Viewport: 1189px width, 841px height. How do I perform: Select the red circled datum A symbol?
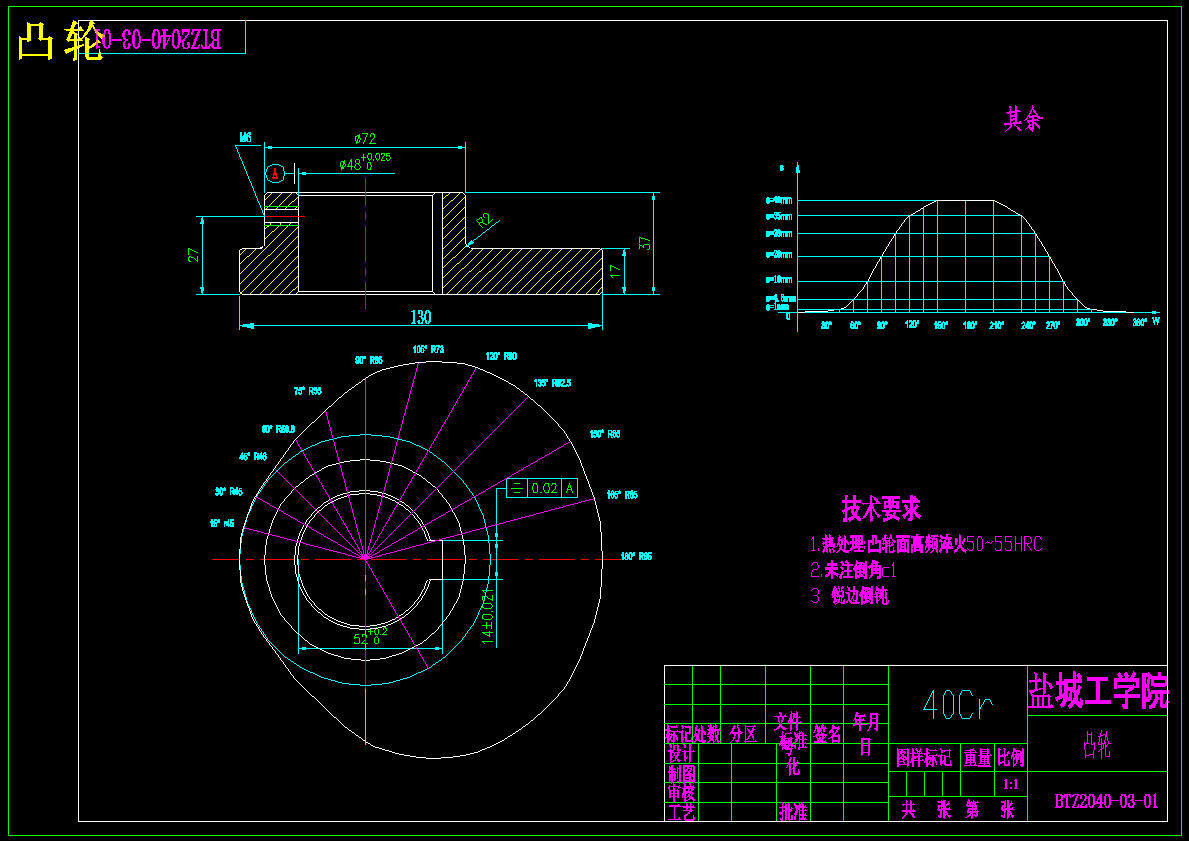pos(276,174)
